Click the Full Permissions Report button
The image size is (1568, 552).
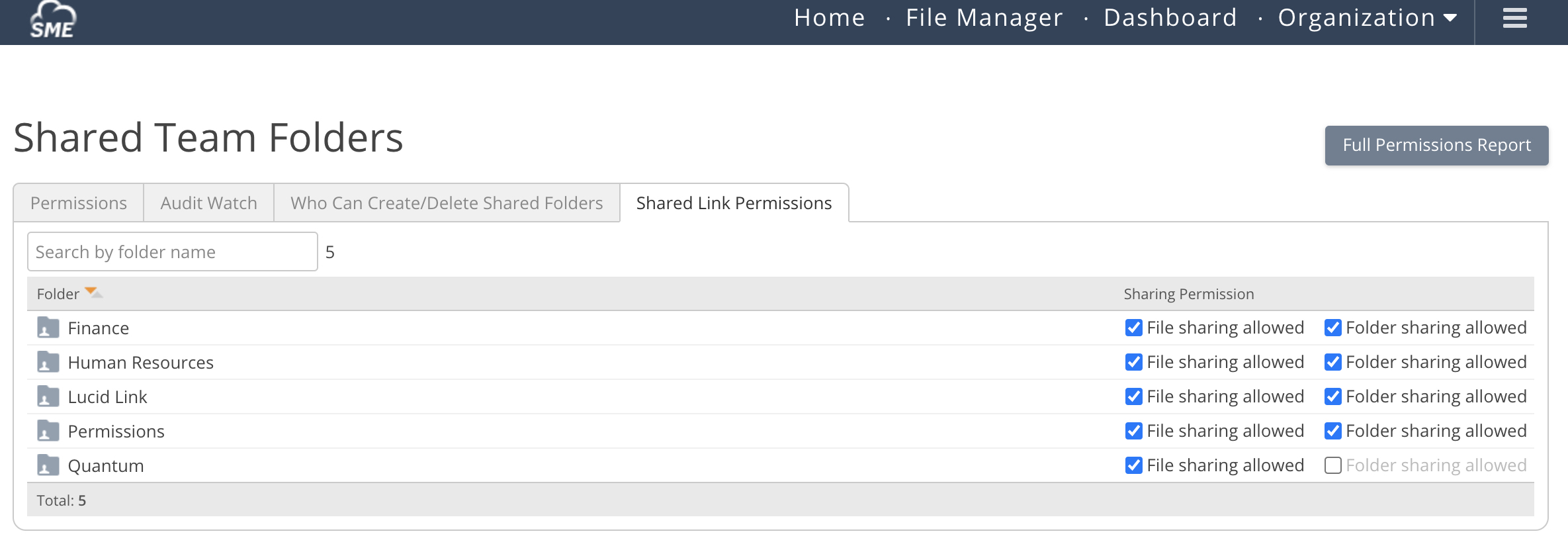point(1436,145)
